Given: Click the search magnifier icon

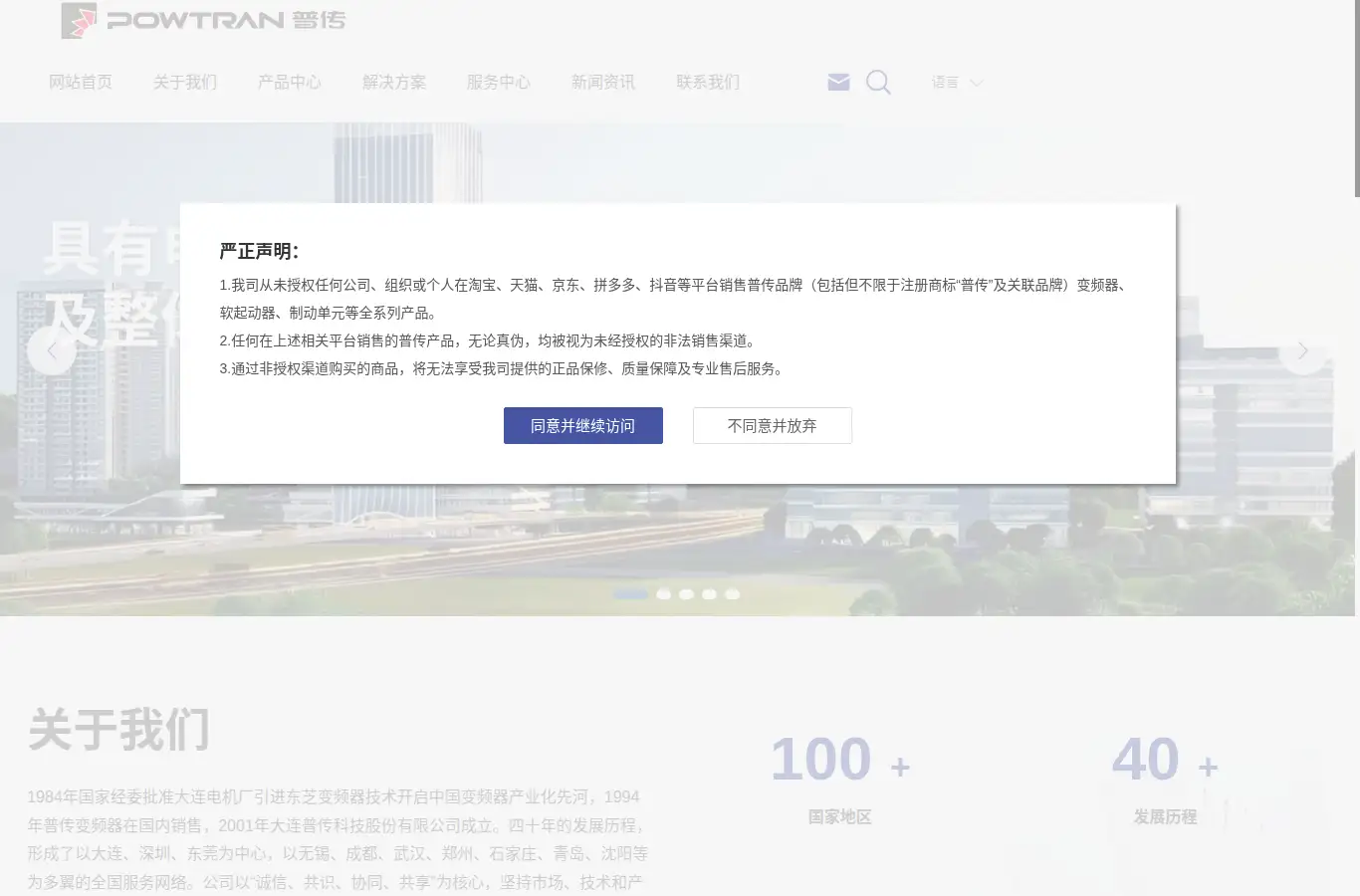Looking at the screenshot, I should [878, 83].
